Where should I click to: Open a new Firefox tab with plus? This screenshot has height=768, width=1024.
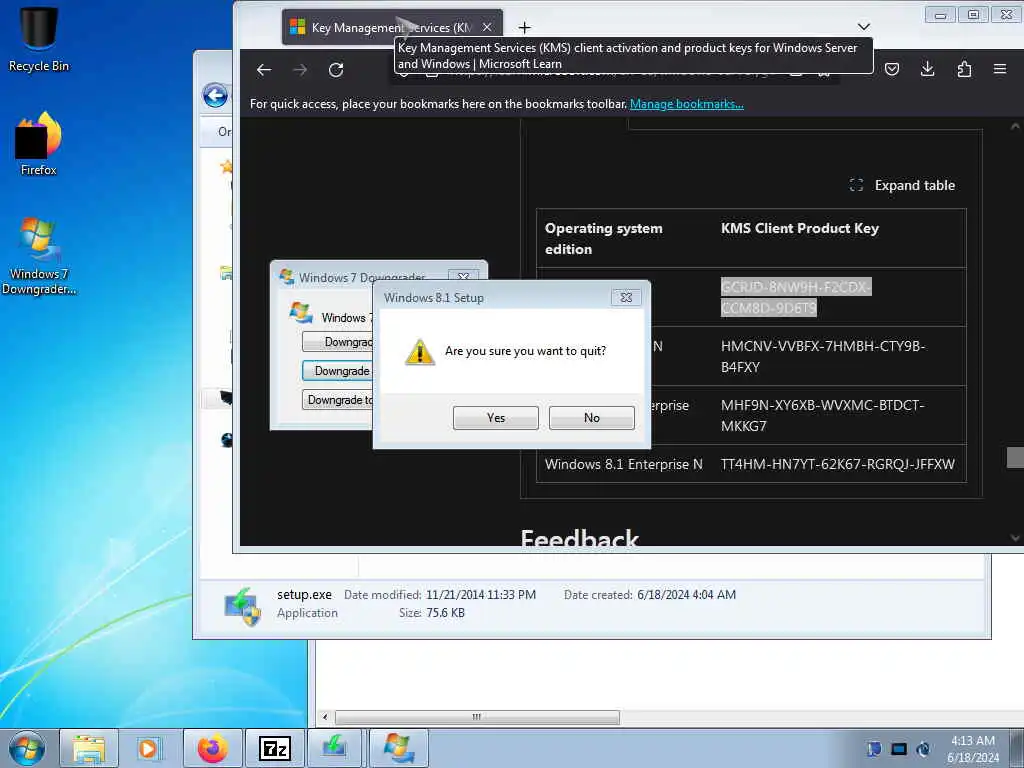(524, 27)
